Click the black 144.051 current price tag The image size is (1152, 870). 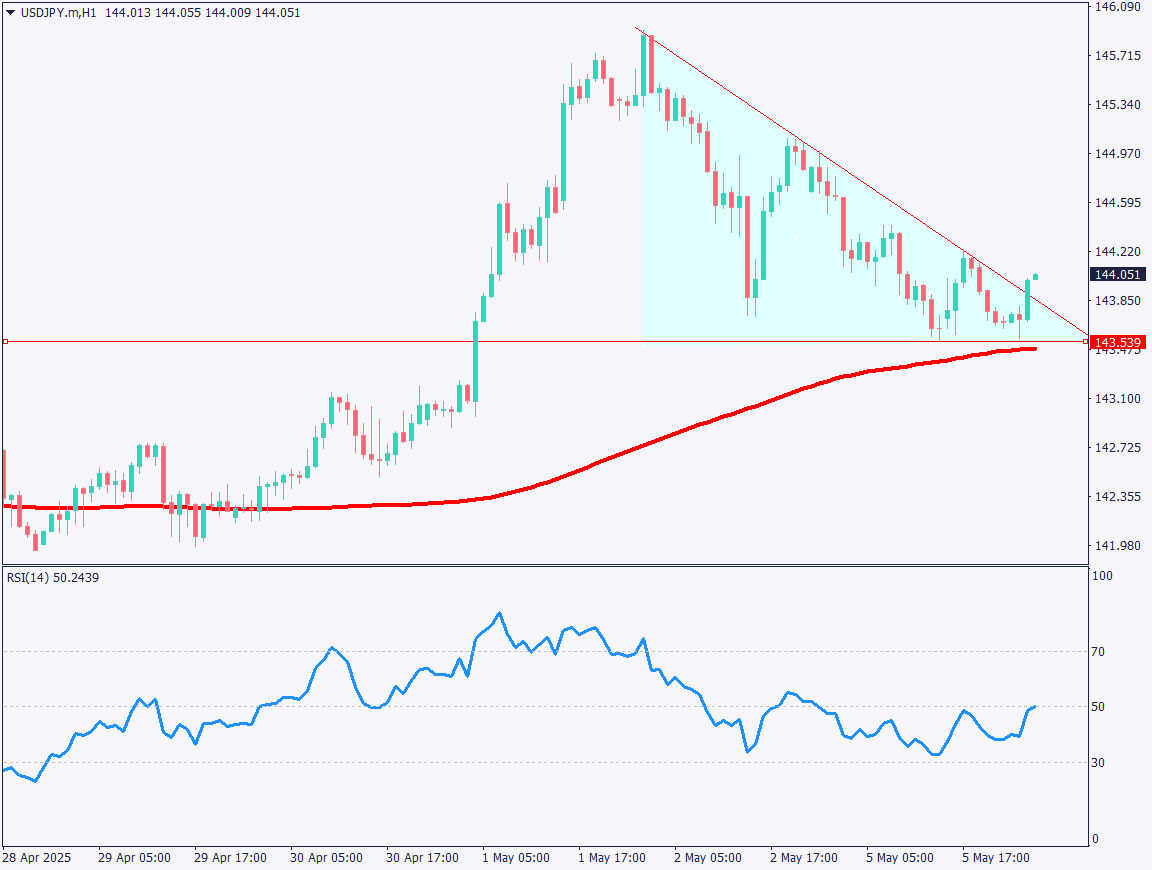(x=1118, y=275)
